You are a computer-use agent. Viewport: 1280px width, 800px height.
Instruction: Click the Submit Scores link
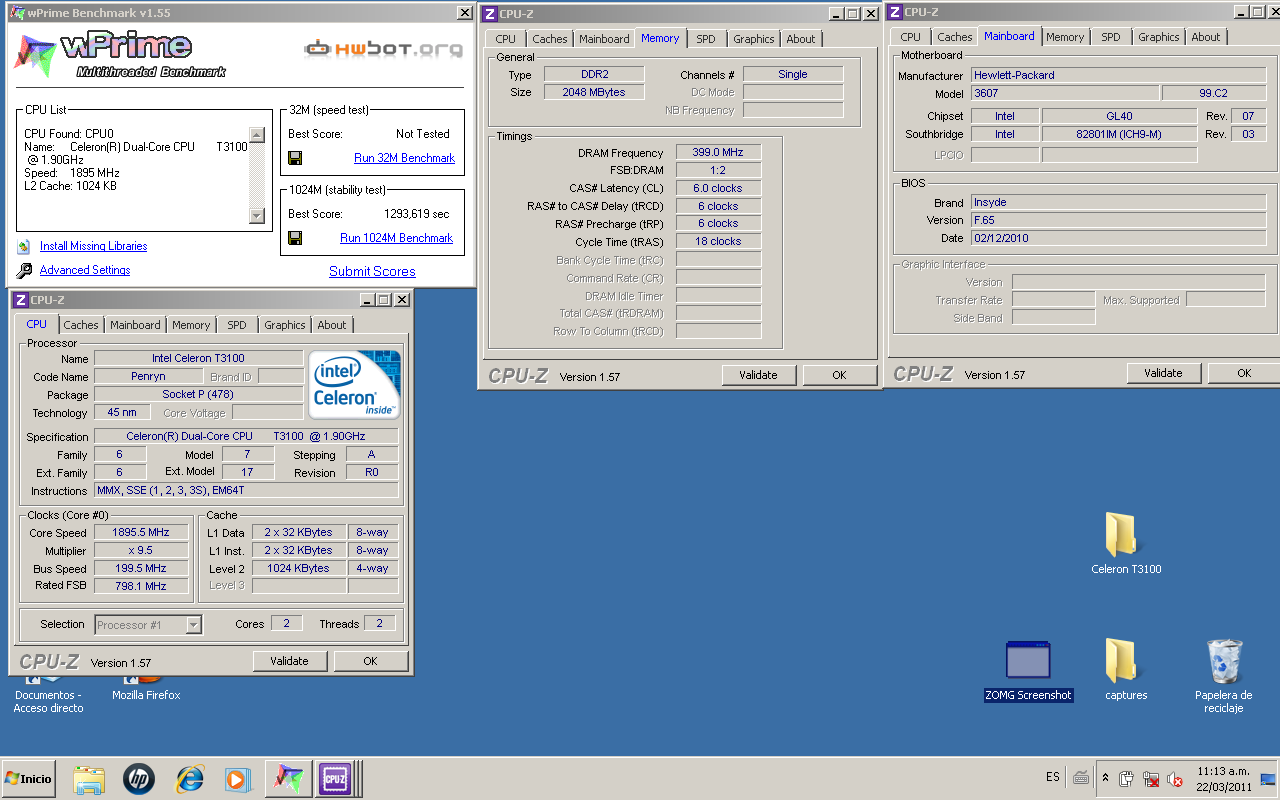[x=372, y=271]
